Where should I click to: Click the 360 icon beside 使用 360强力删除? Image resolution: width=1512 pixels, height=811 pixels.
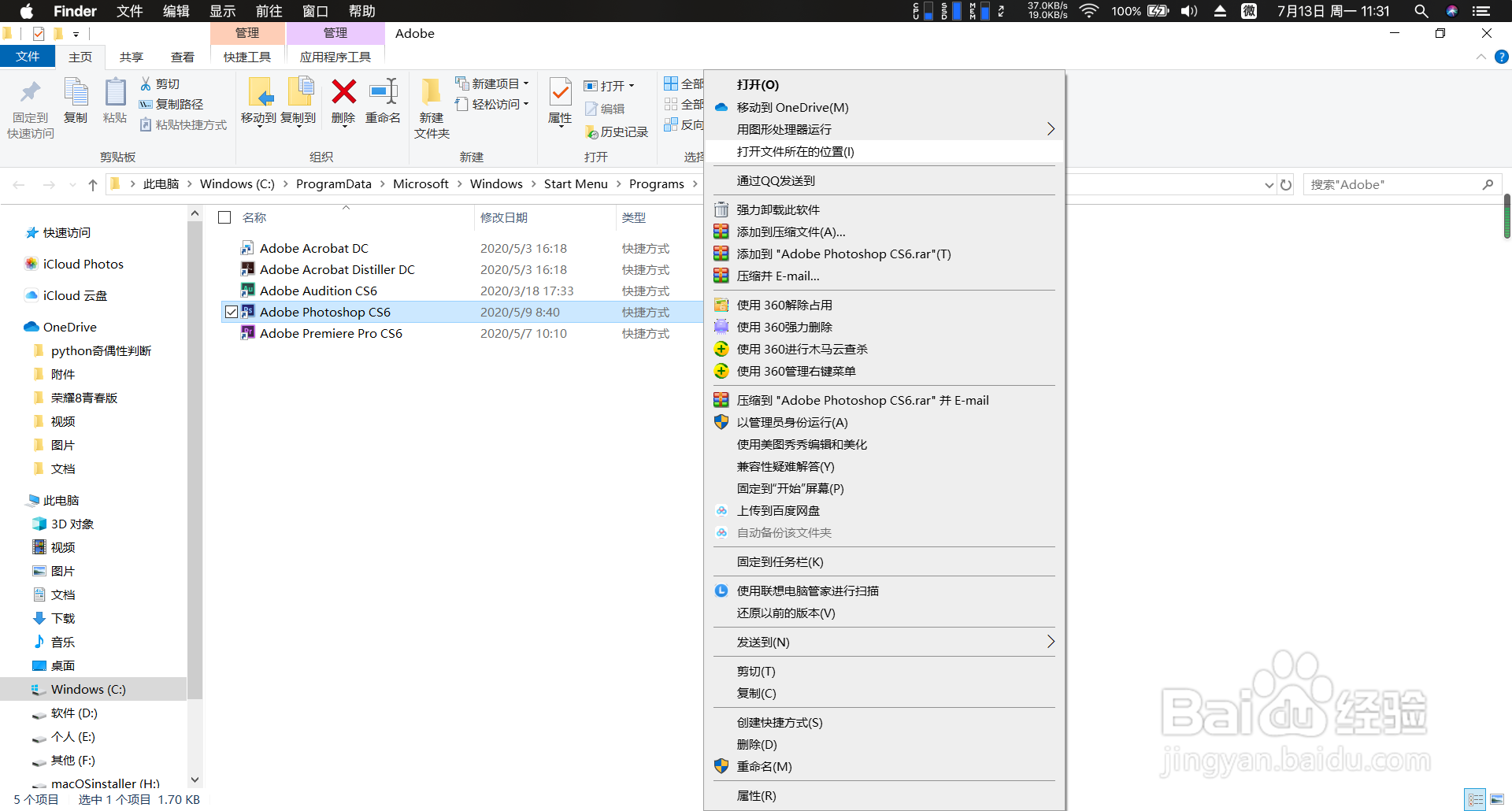point(721,327)
